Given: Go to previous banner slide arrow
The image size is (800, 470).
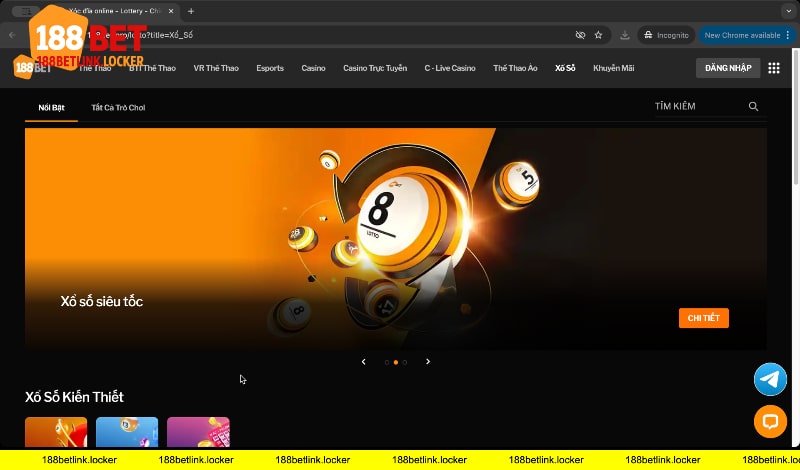Looking at the screenshot, I should coord(363,362).
